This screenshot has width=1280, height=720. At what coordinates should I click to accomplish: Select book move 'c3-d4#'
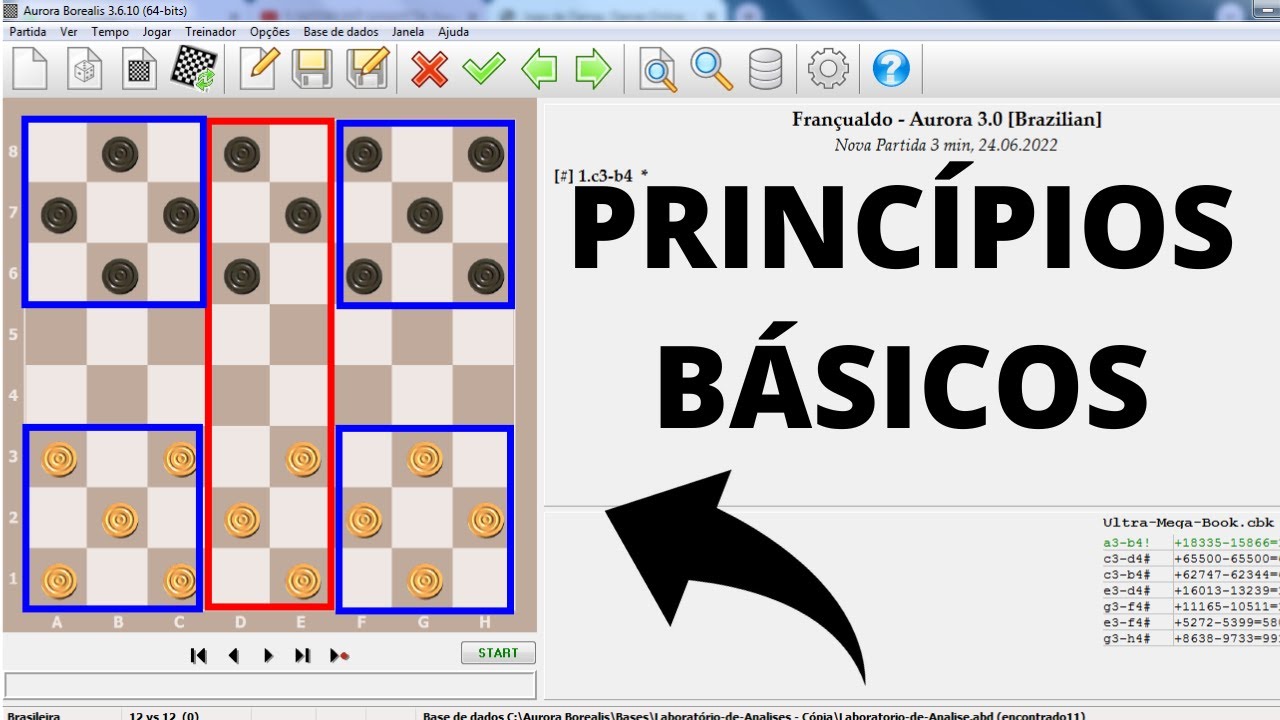click(1127, 559)
